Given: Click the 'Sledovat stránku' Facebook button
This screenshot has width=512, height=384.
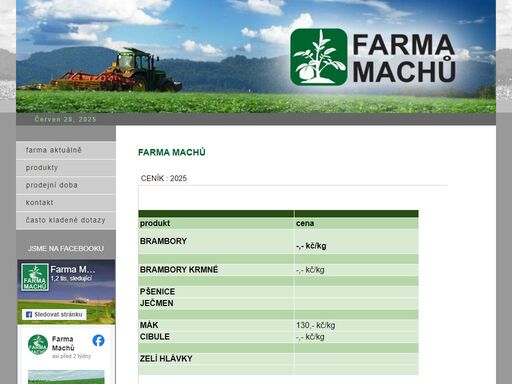Looking at the screenshot, I should (54, 314).
